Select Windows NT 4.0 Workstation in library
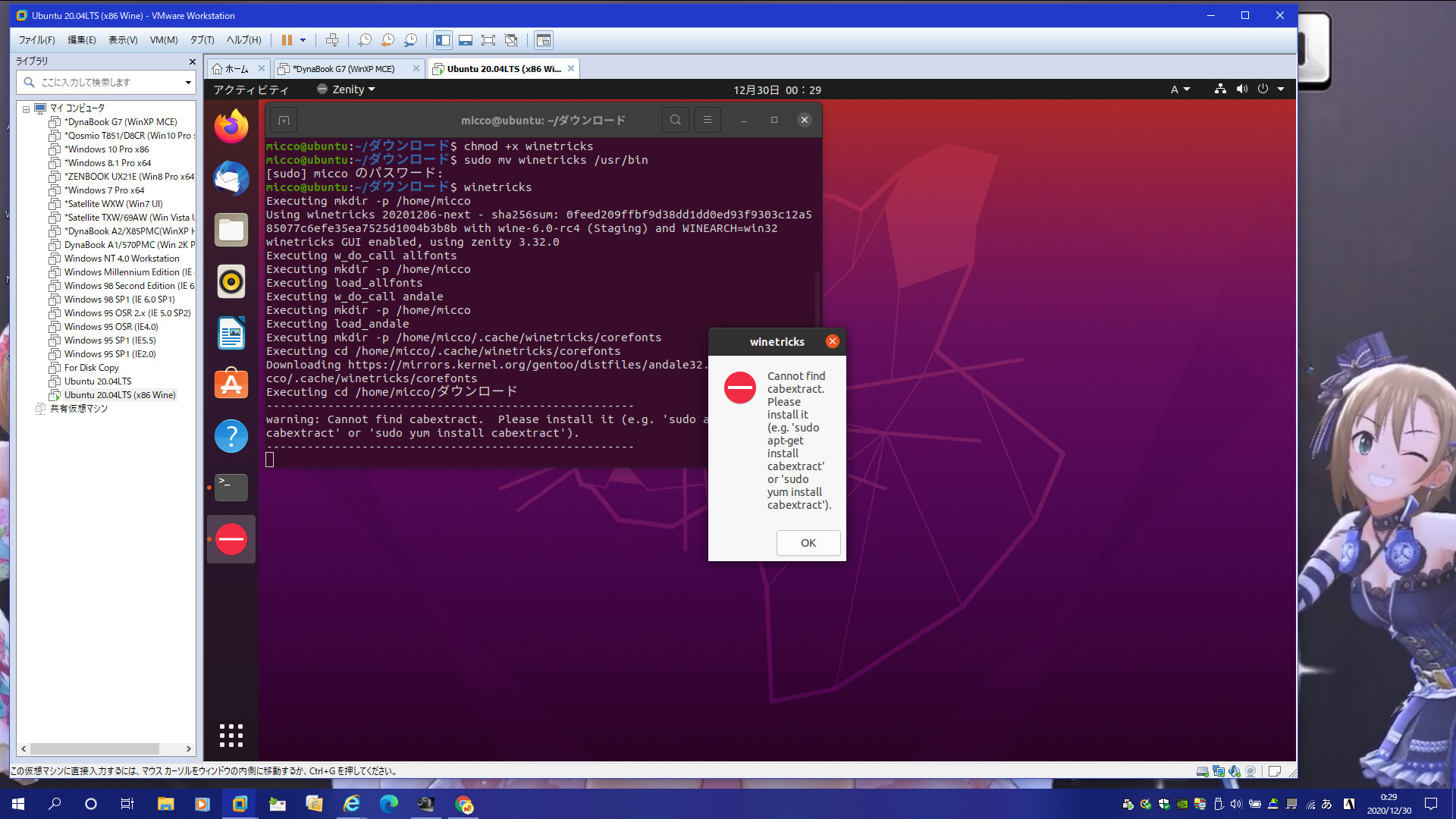The width and height of the screenshot is (1456, 819). pos(121,259)
